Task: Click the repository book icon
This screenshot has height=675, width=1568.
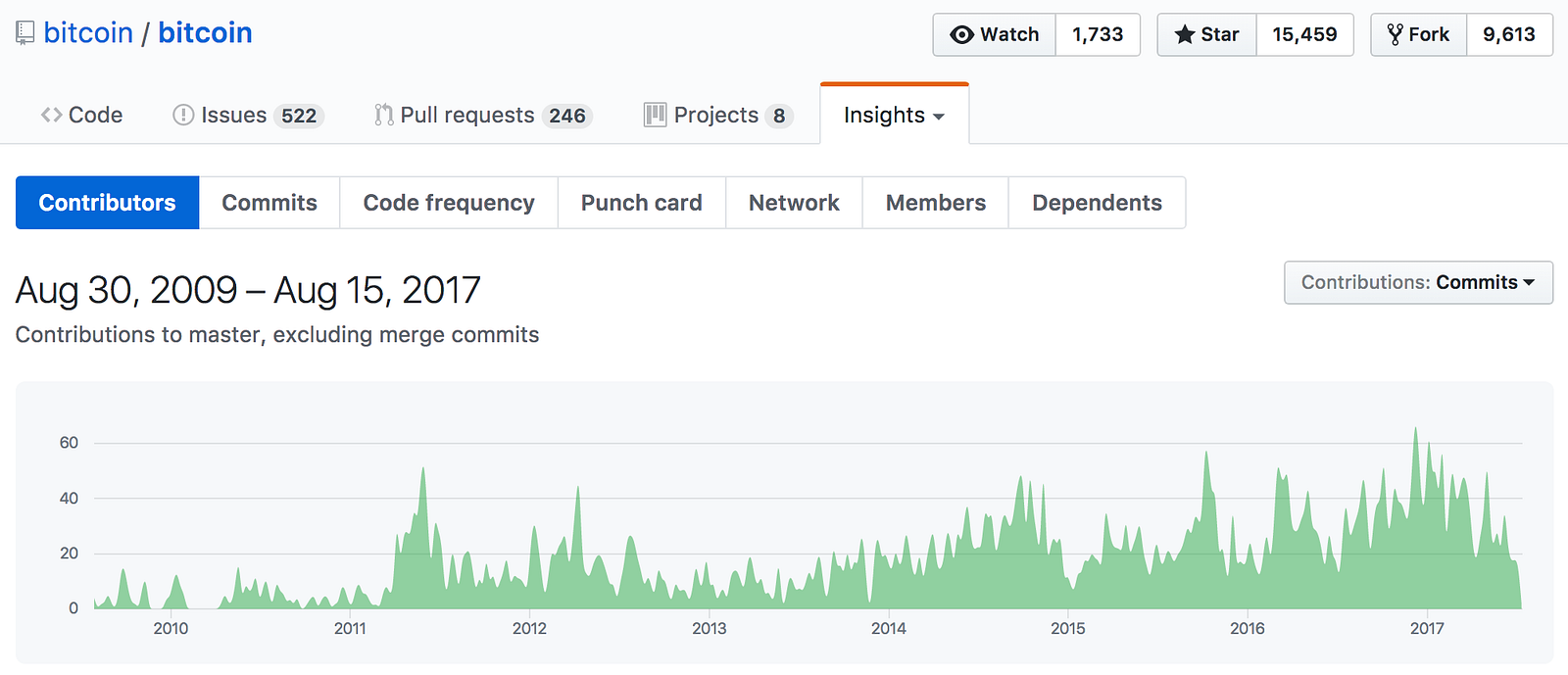Action: pos(25,33)
